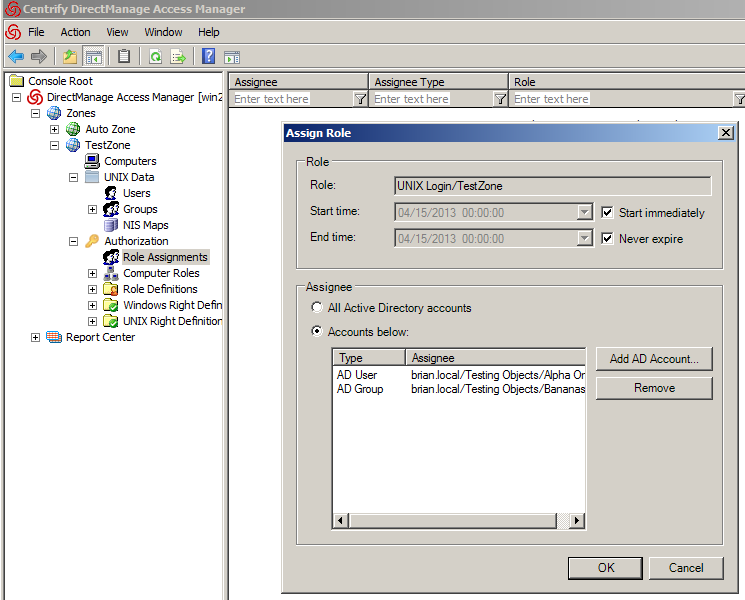Click the Add AD Account button
This screenshot has width=745, height=600.
coord(654,359)
